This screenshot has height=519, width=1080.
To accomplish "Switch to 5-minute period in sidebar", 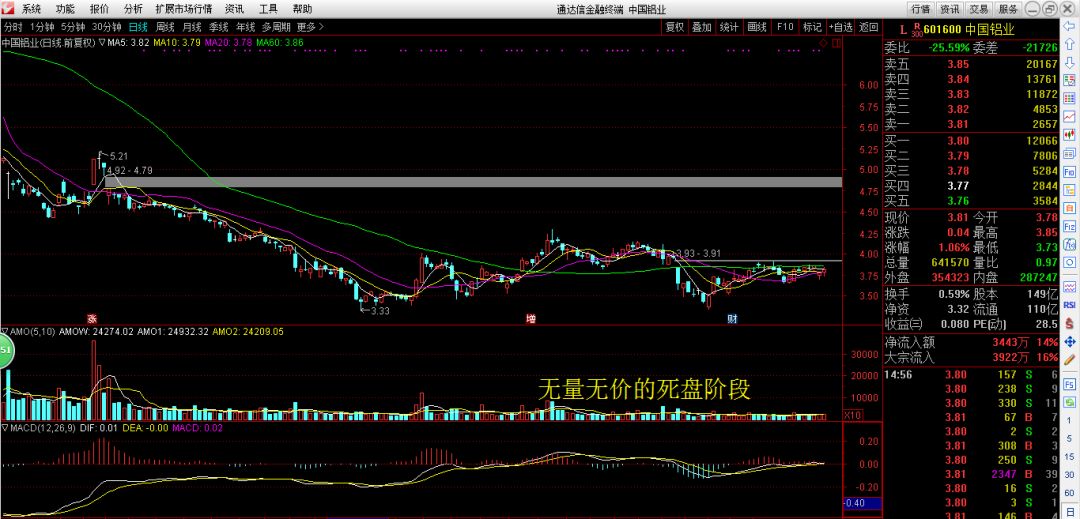I will 1070,438.
